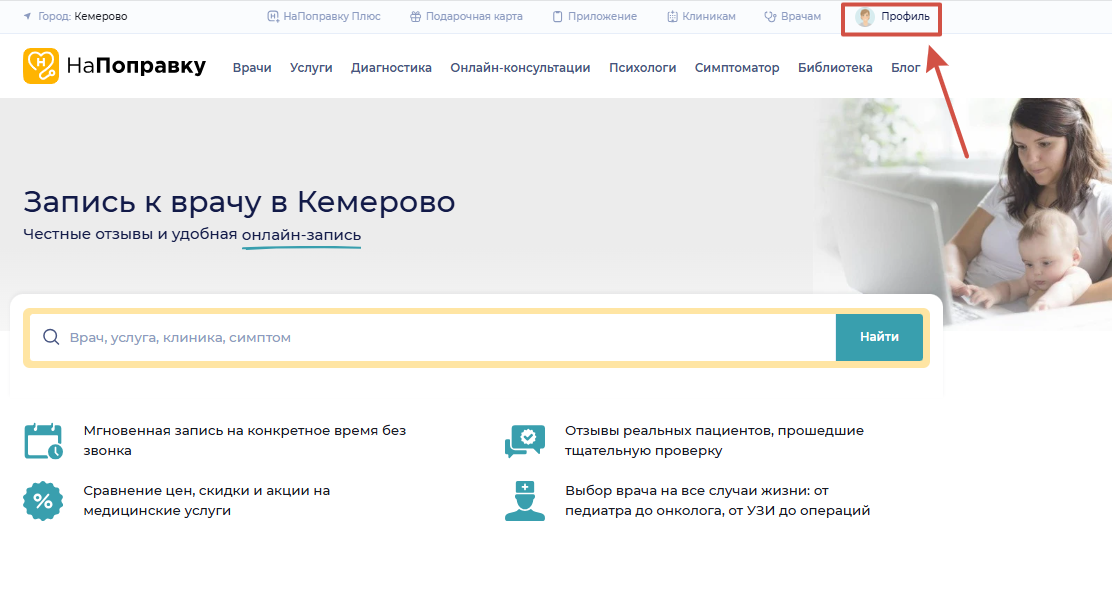Screen dimensions: 1112x594
Task: Focus the Врач, услуга, клиника, симптом search field
Action: [x=433, y=337]
